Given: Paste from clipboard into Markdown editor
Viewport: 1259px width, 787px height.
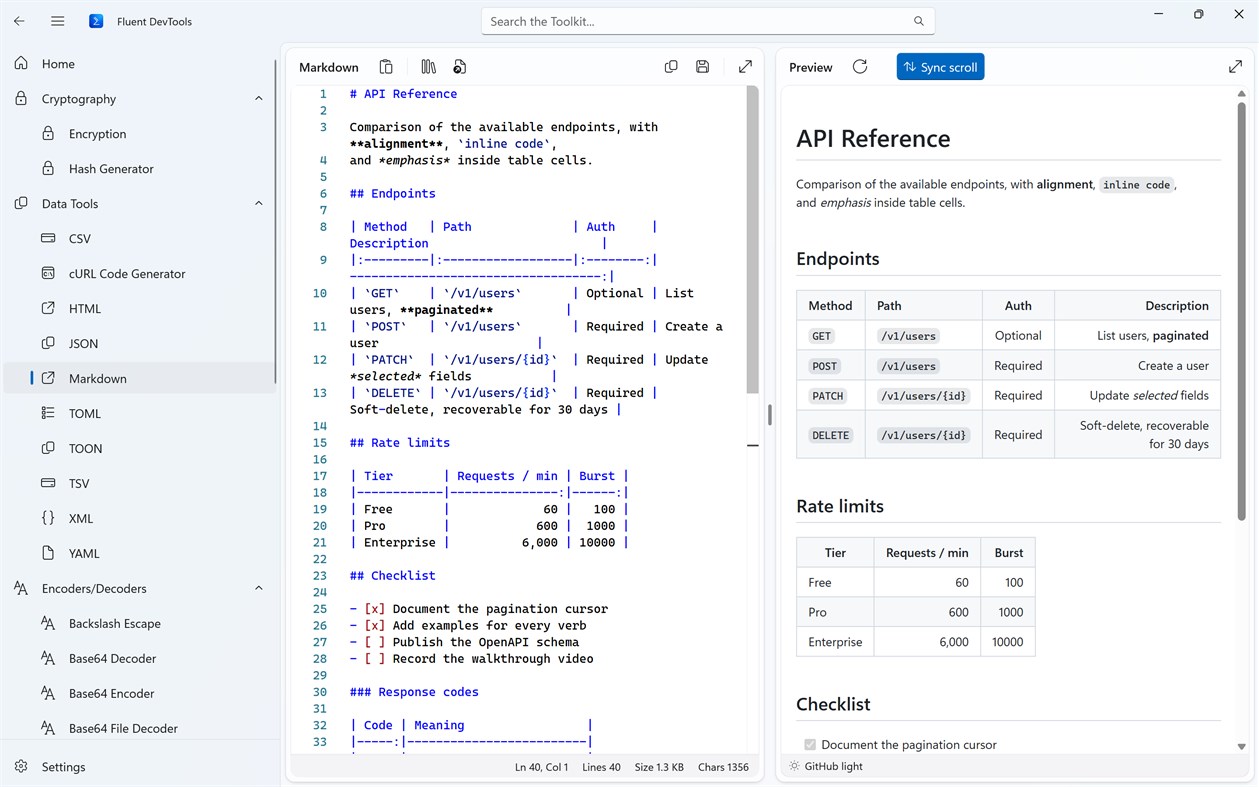Looking at the screenshot, I should (x=386, y=67).
